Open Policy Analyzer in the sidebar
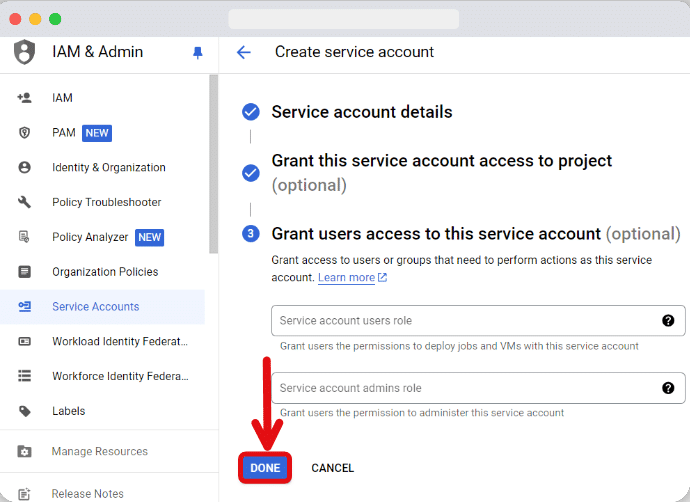 click(90, 237)
